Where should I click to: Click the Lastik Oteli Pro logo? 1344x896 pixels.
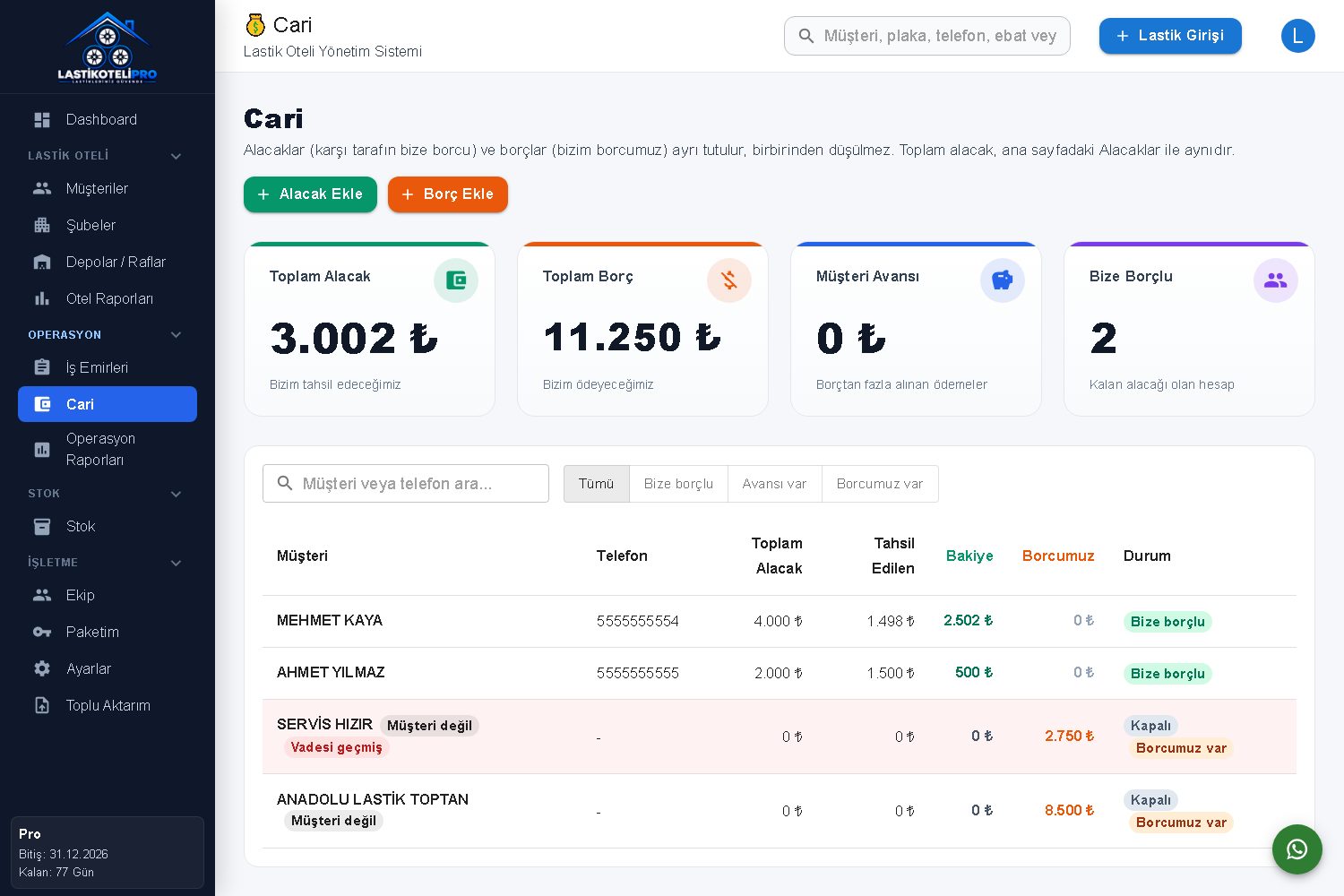[108, 47]
